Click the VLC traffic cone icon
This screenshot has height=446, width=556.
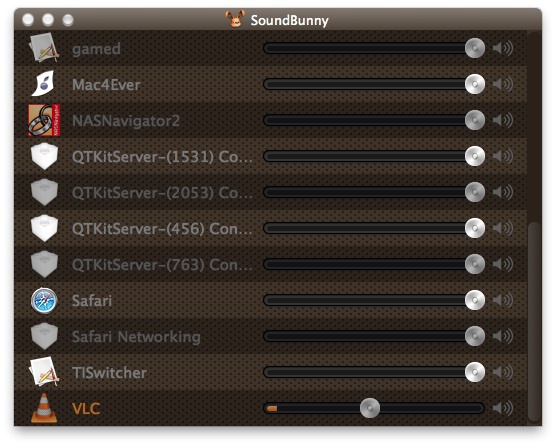click(44, 408)
